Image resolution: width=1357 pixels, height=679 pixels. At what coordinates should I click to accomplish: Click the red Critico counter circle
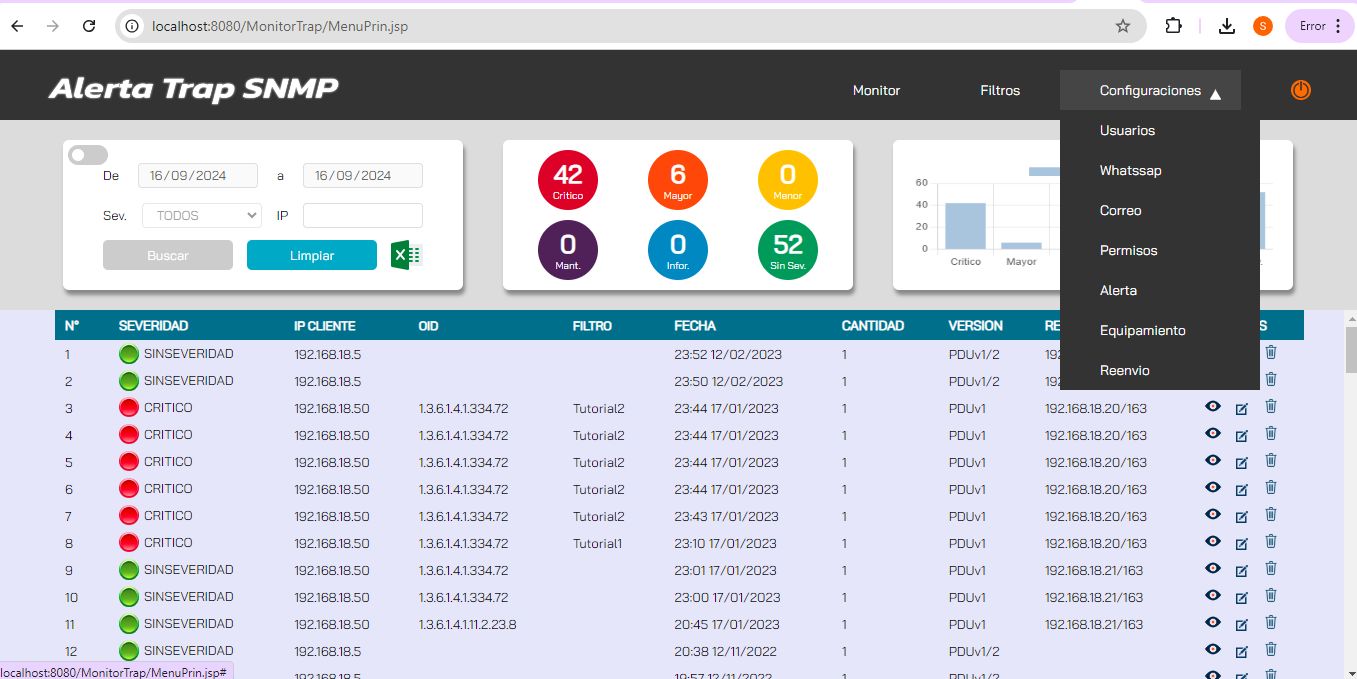[x=567, y=180]
